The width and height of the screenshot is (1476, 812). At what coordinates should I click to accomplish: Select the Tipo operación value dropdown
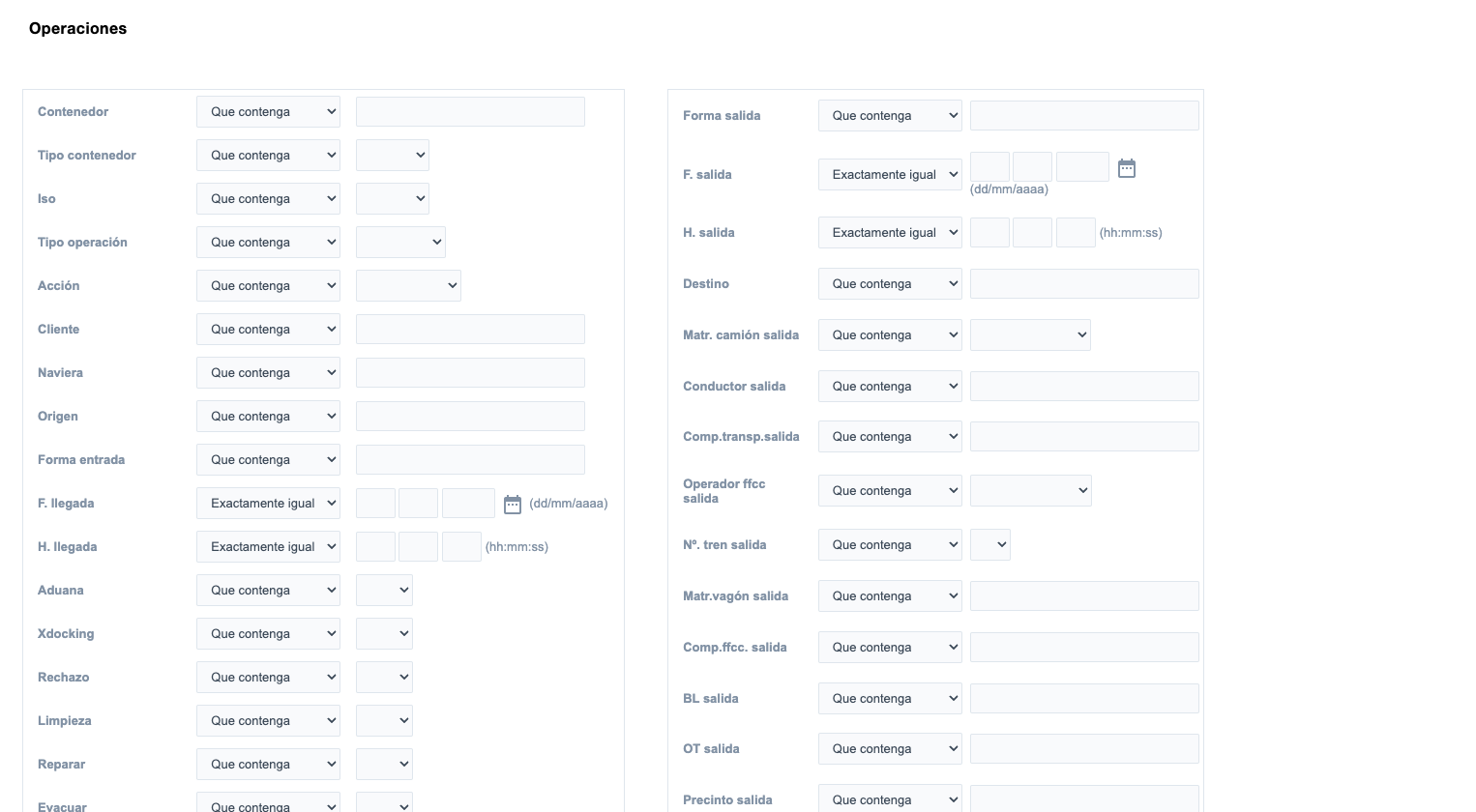pyautogui.click(x=400, y=243)
